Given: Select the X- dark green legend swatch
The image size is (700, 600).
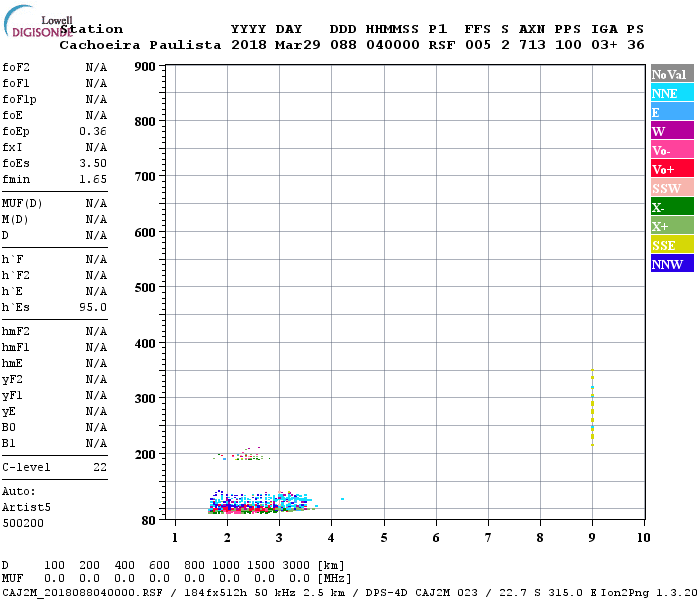Looking at the screenshot, I should [672, 206].
